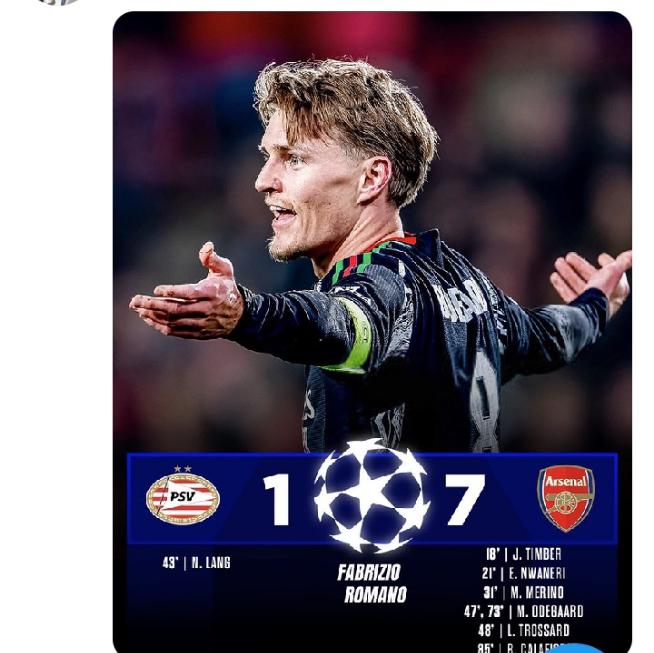Tap the blue floating button at bottom corner
The height and width of the screenshot is (653, 654).
click(x=574, y=649)
